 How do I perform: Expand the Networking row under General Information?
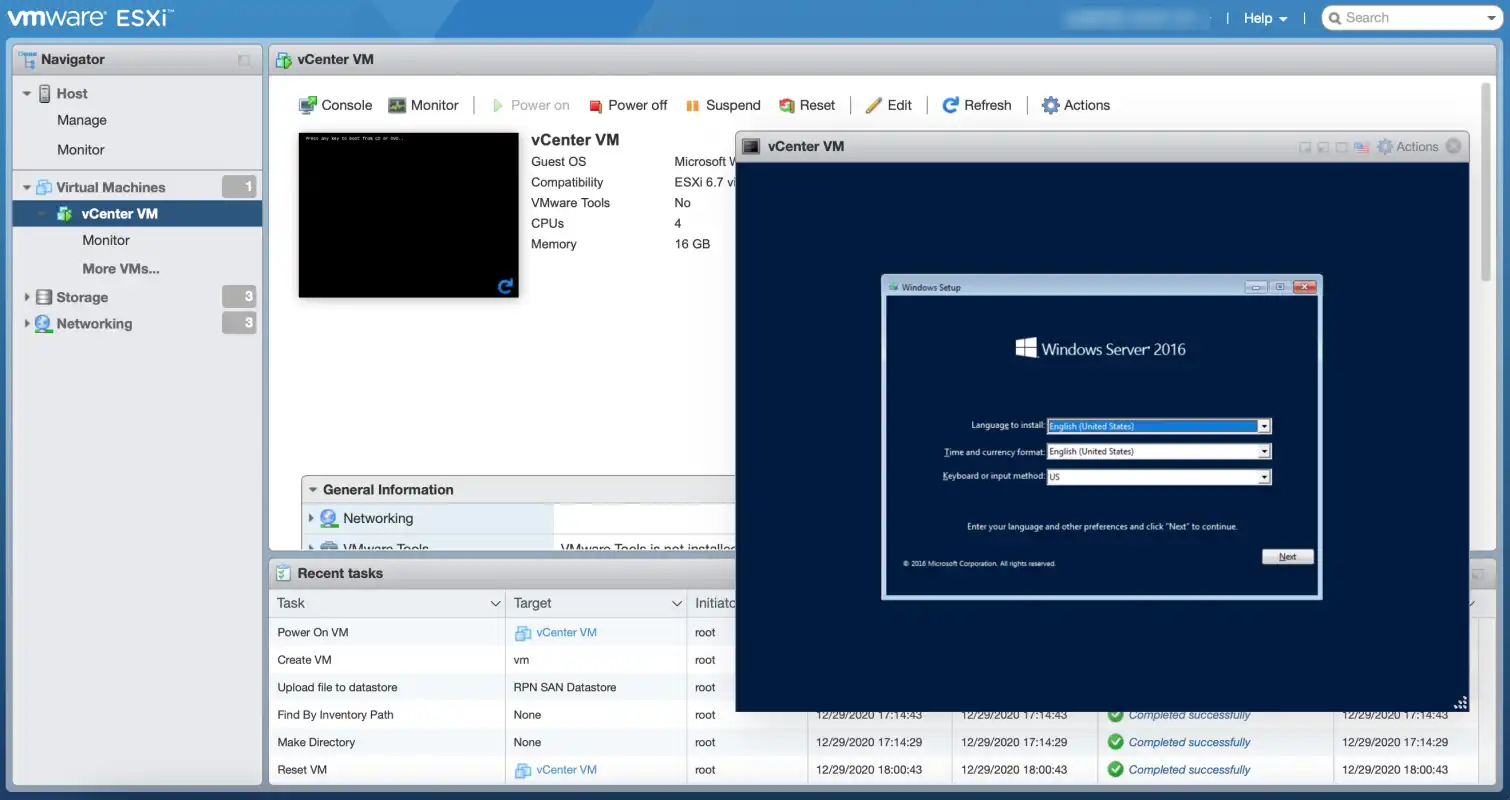[311, 518]
